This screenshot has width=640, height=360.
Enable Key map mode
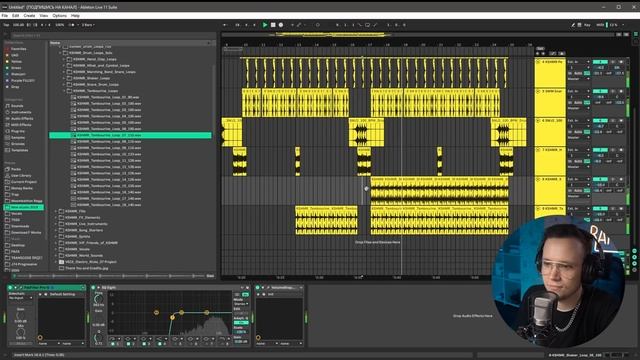[x=587, y=25]
